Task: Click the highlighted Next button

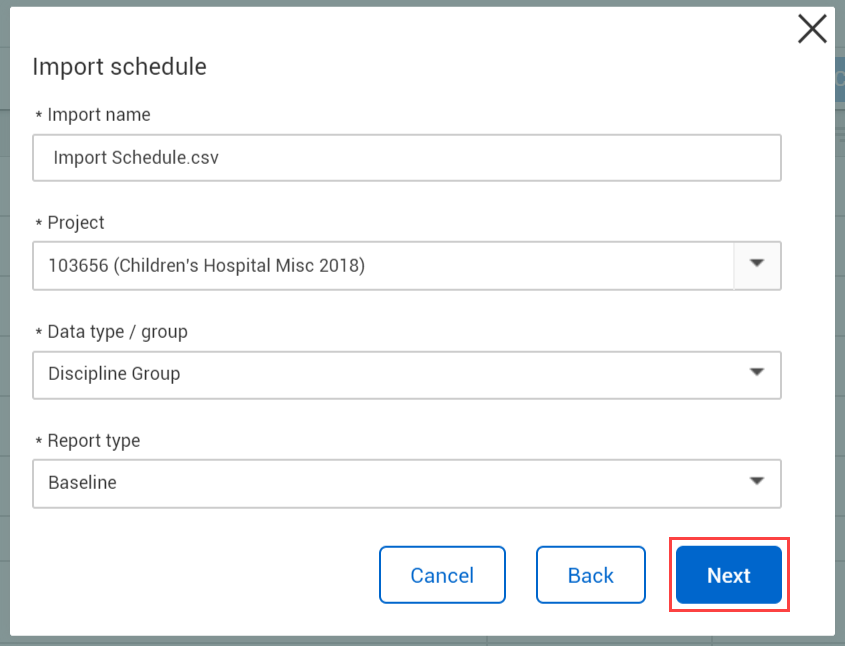Action: click(x=728, y=575)
